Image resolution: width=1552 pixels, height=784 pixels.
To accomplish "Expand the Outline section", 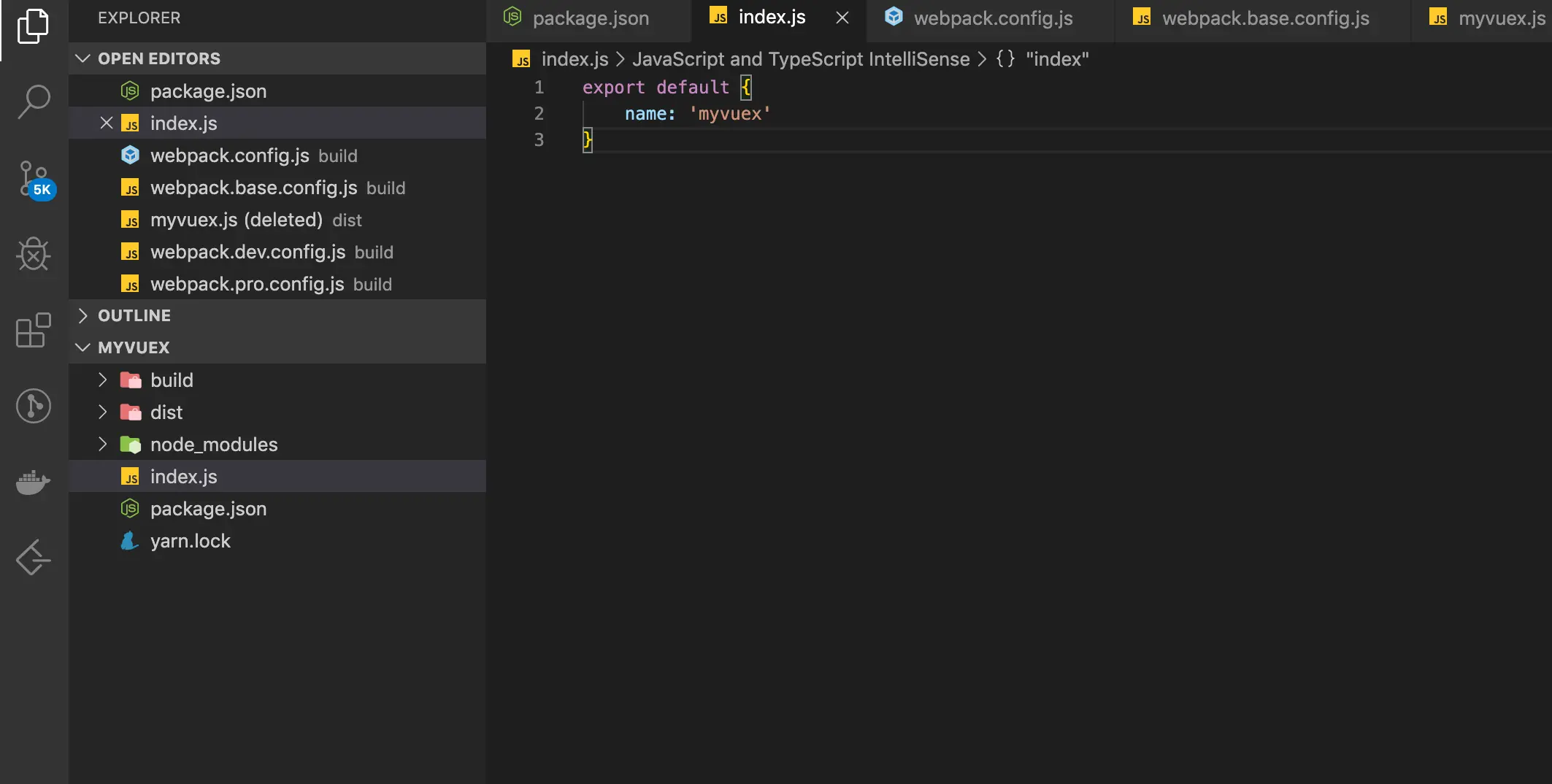I will 83,315.
